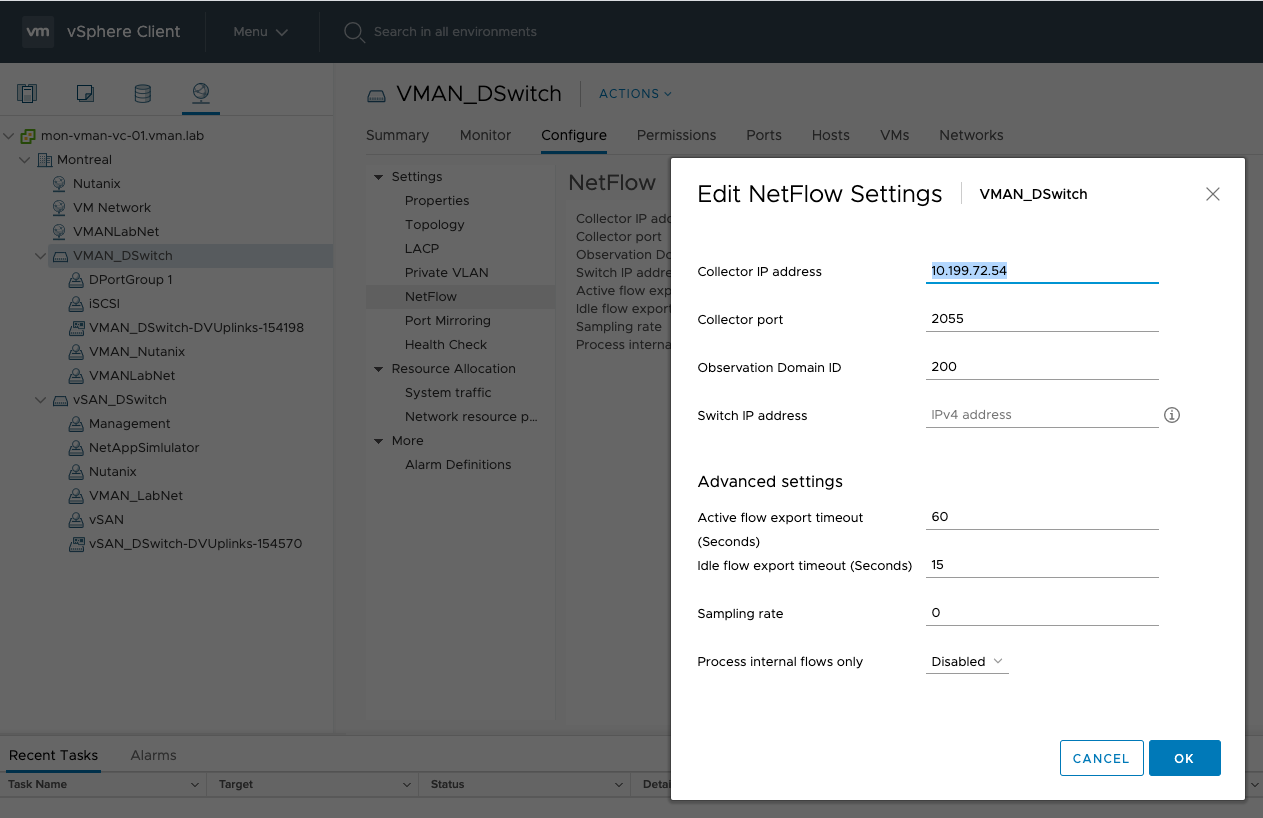Open the Process internal flows only dropdown

(x=967, y=662)
